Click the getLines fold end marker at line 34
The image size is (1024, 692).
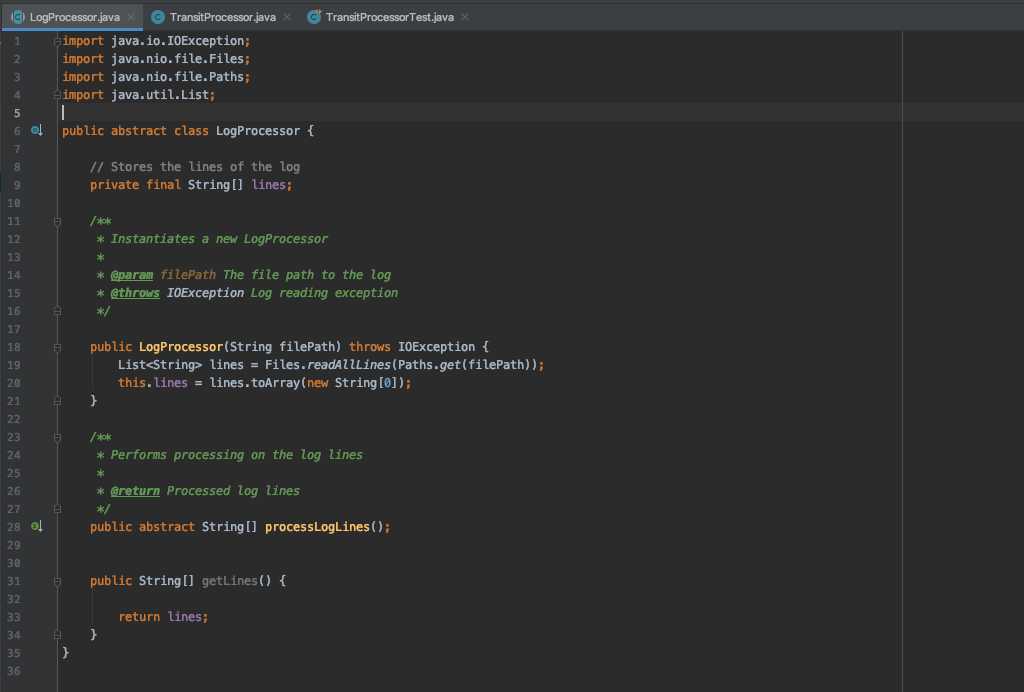pos(57,635)
